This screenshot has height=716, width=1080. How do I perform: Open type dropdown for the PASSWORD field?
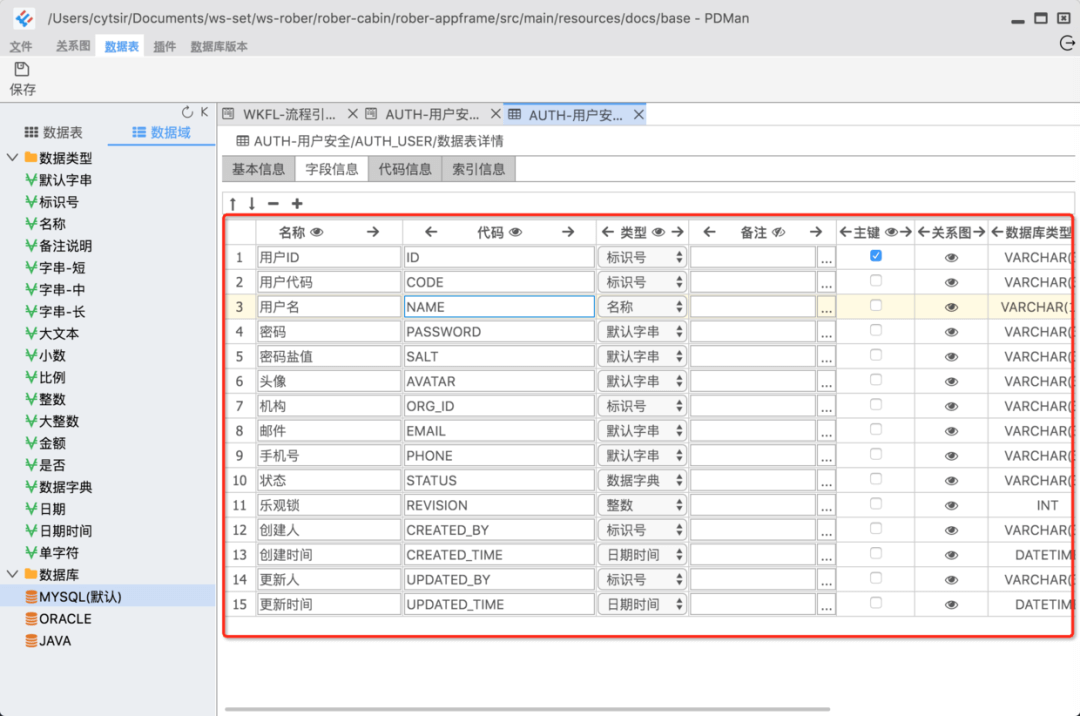(x=642, y=332)
